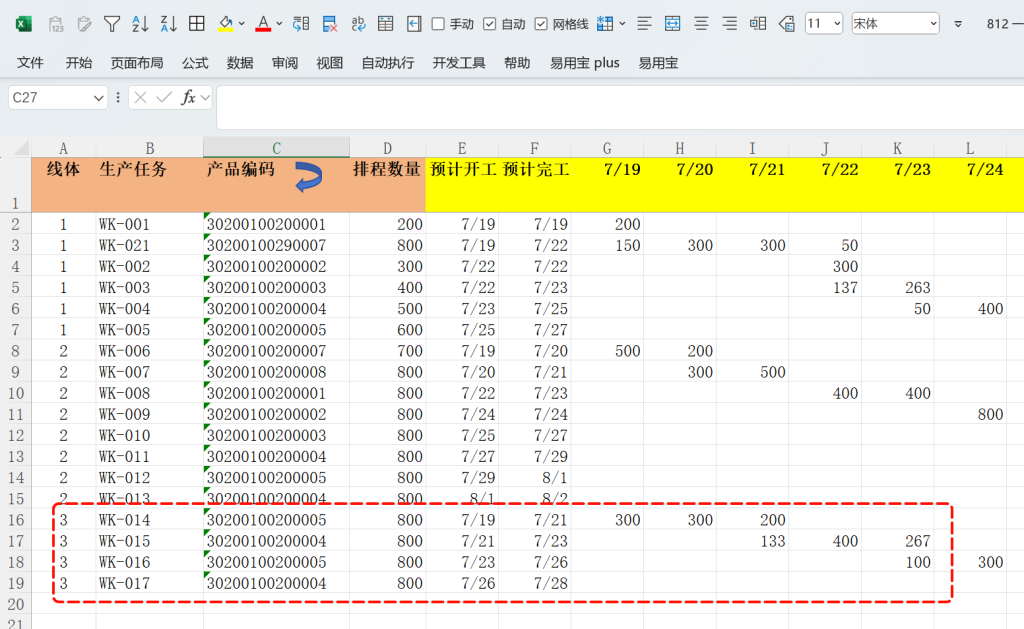
Task: Click the paste formatting clipboard brush icon
Action: coord(84,24)
